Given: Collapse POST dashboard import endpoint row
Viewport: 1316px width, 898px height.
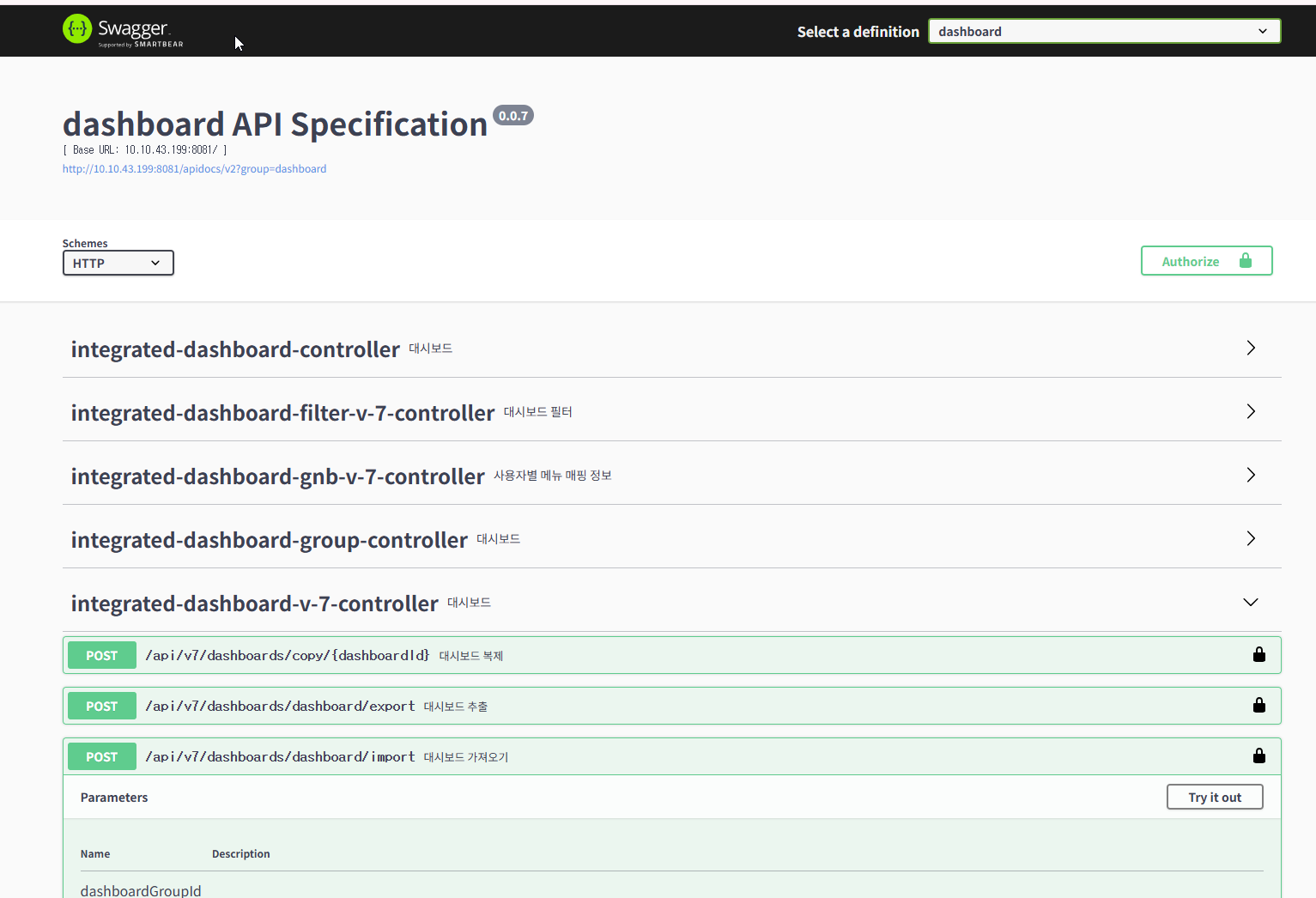Looking at the screenshot, I should click(280, 757).
